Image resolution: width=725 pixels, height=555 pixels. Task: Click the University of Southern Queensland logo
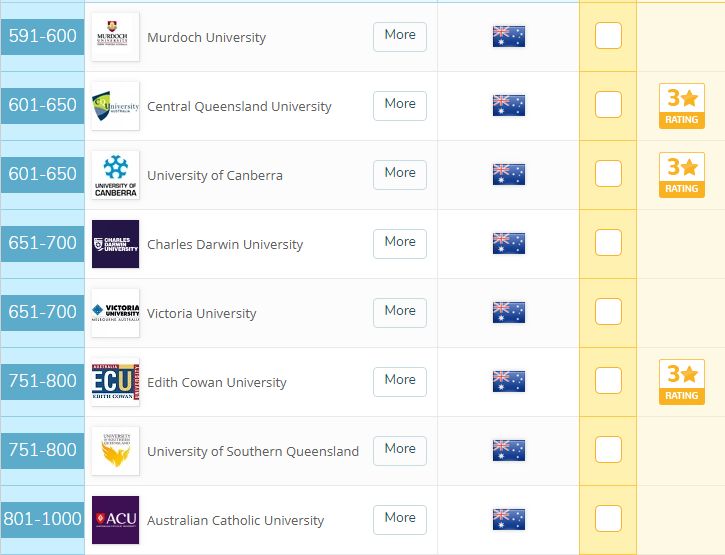[115, 451]
